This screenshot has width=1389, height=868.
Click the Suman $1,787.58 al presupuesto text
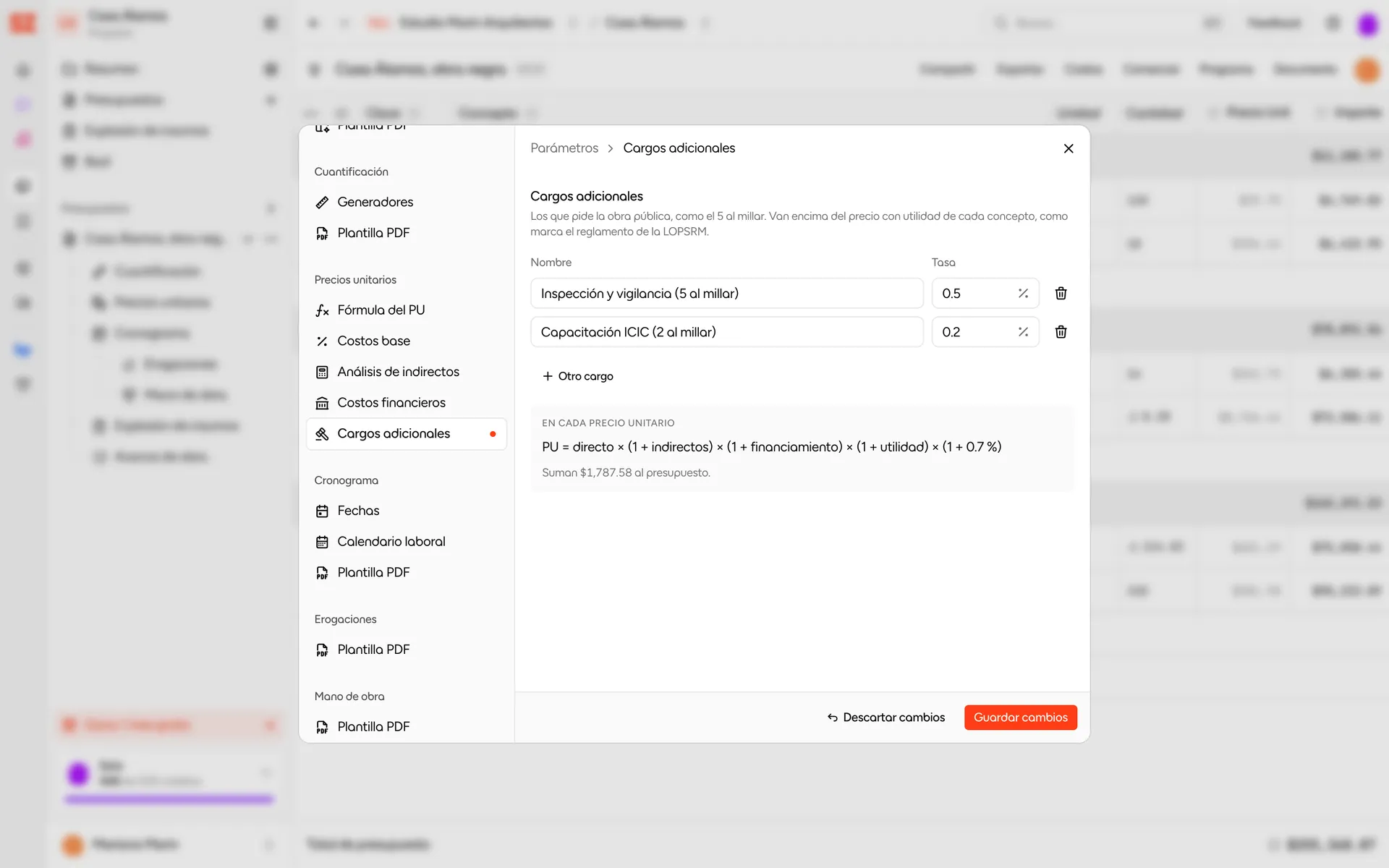click(626, 472)
